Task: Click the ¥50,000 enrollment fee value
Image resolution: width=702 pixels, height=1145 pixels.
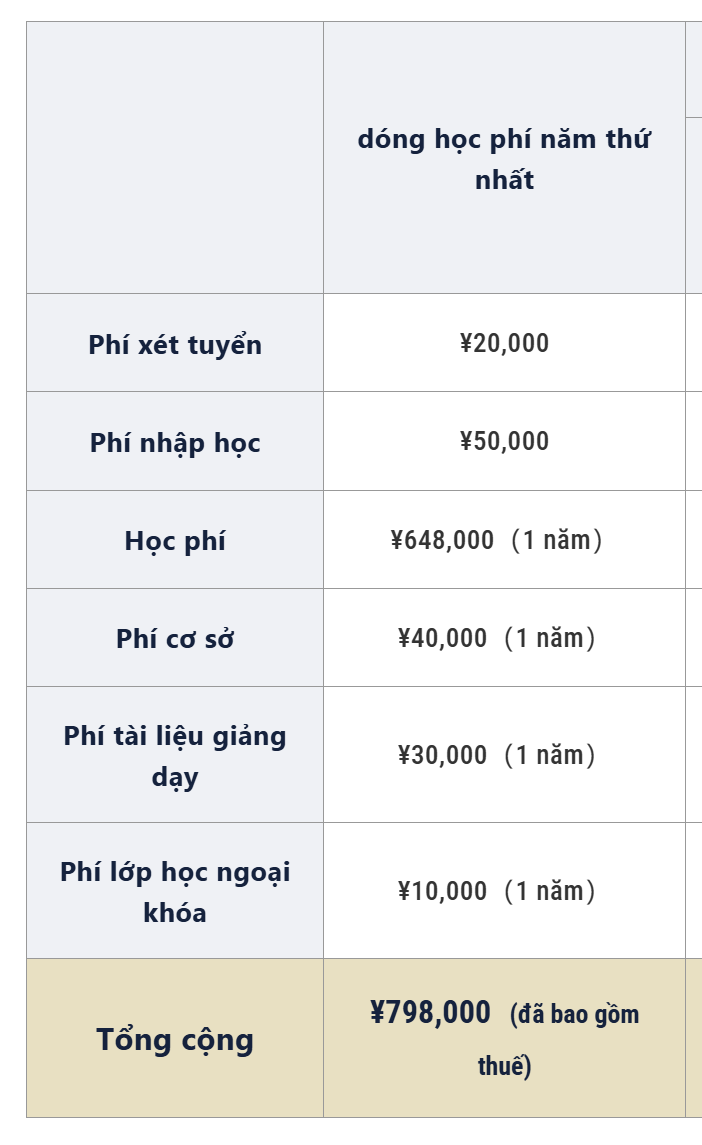Action: (x=504, y=441)
